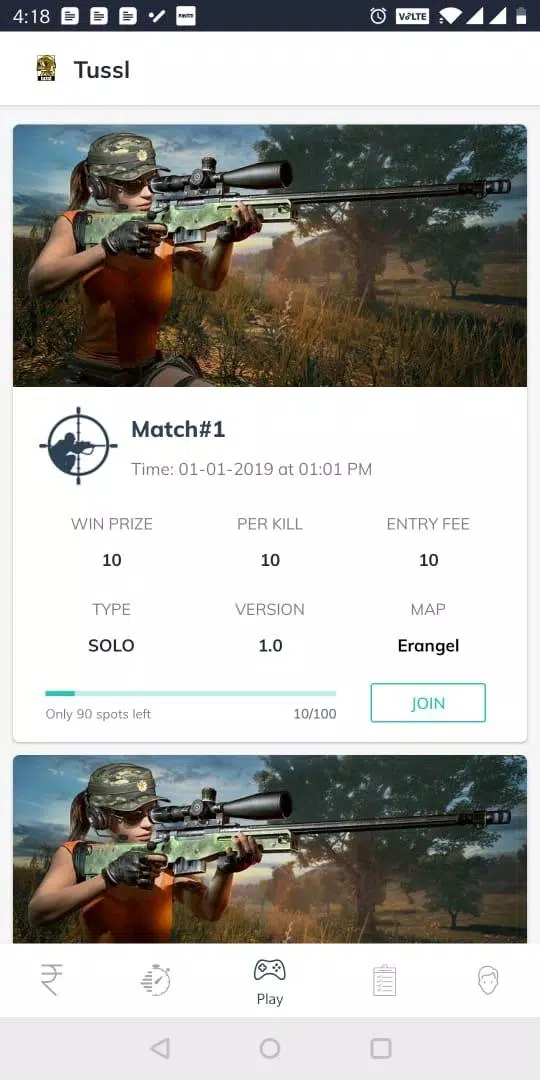
Task: Tap the first match banner image
Action: click(x=270, y=256)
